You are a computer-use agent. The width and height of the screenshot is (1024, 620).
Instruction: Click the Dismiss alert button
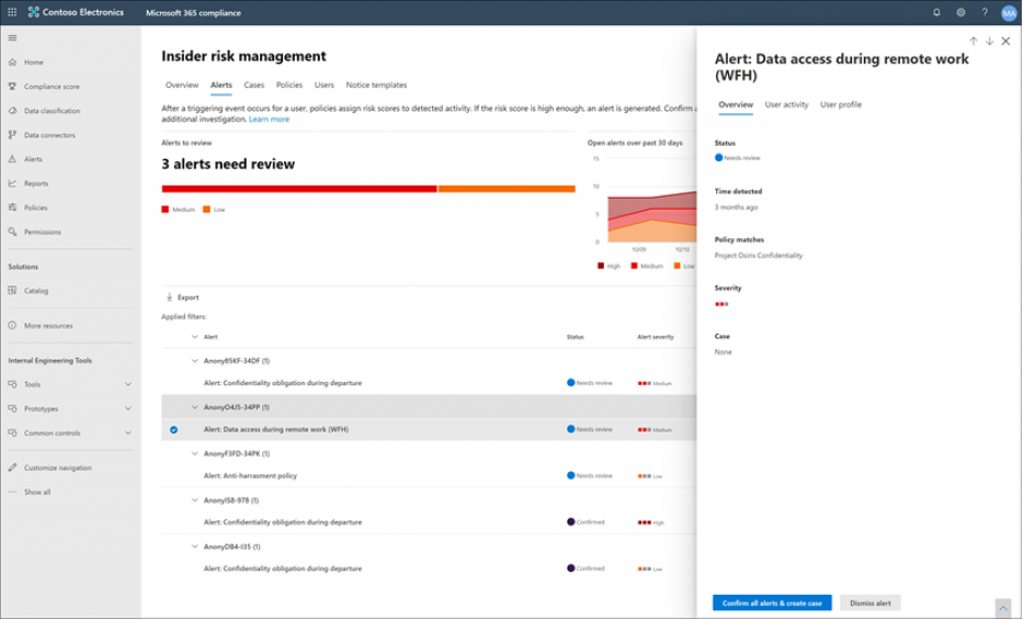click(870, 603)
